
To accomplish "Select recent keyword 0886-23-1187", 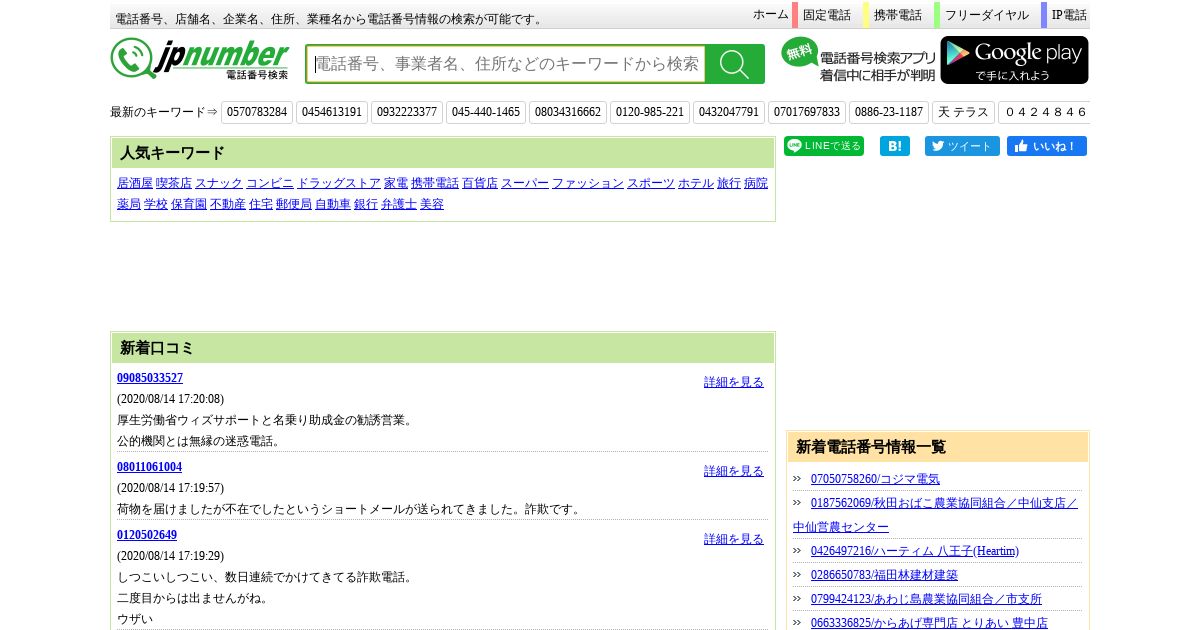I will click(889, 112).
